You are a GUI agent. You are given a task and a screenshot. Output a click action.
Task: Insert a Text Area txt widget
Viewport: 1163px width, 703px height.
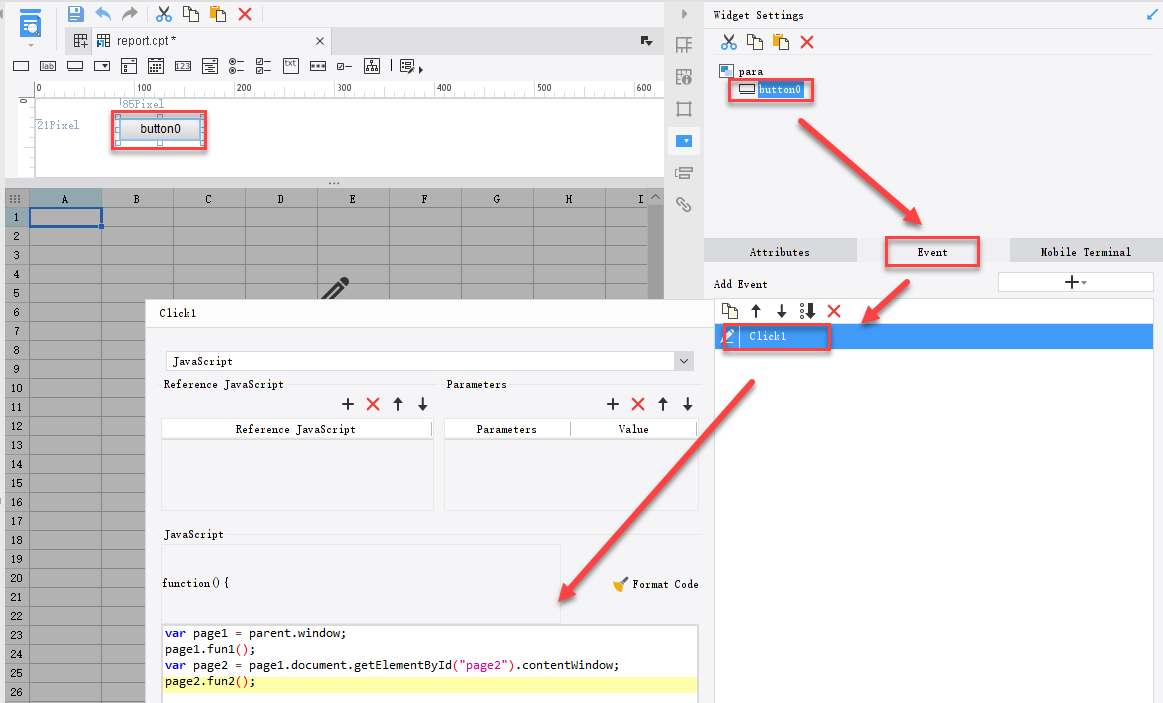point(291,66)
